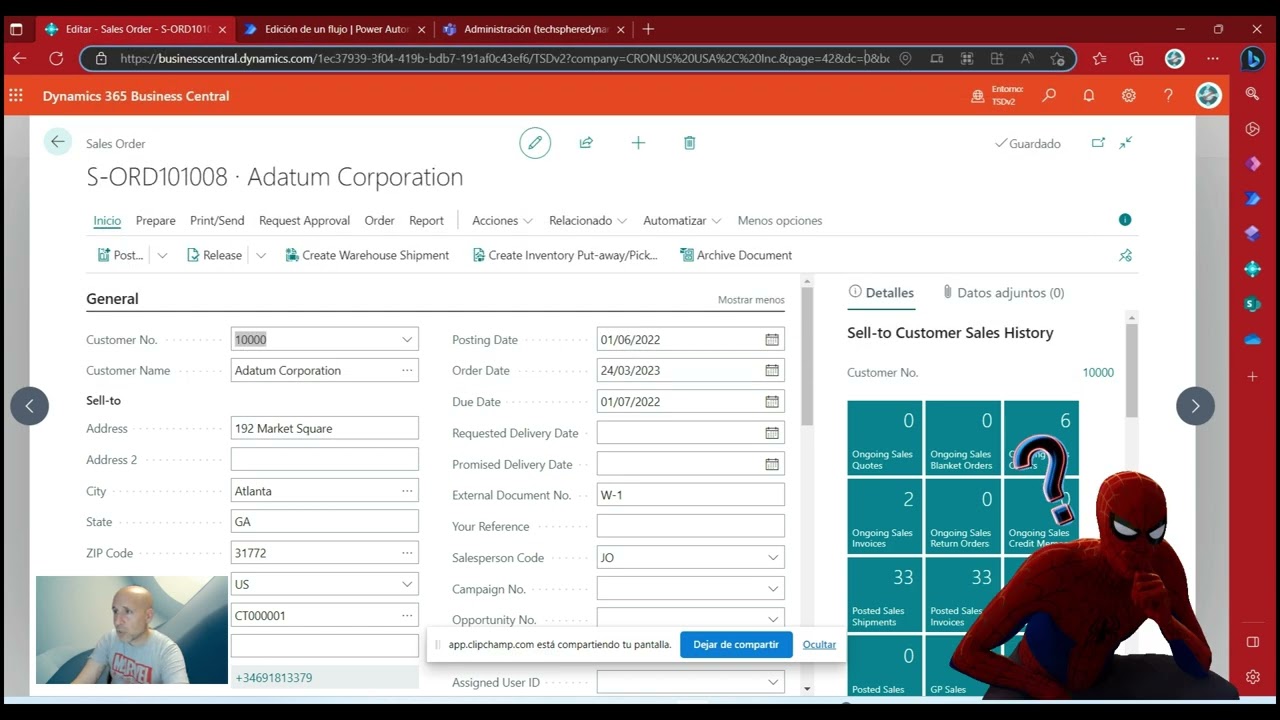
Task: Select the Order tab
Action: [x=379, y=220]
